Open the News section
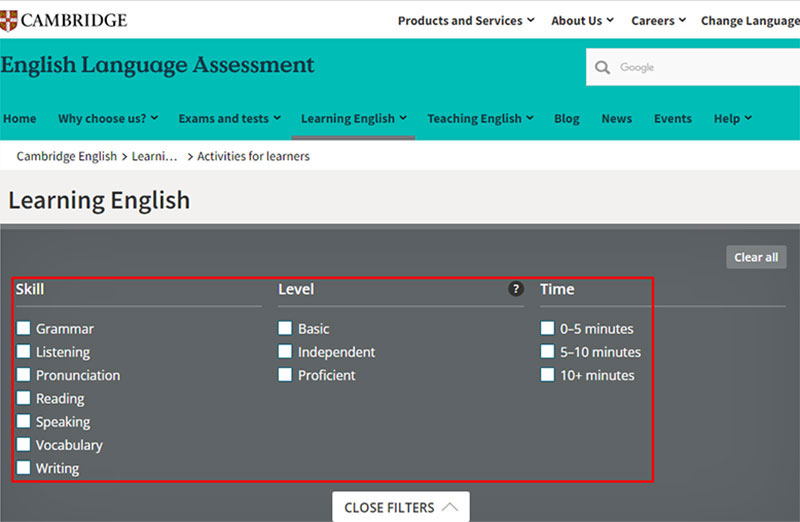The height and width of the screenshot is (522, 800). tap(616, 118)
